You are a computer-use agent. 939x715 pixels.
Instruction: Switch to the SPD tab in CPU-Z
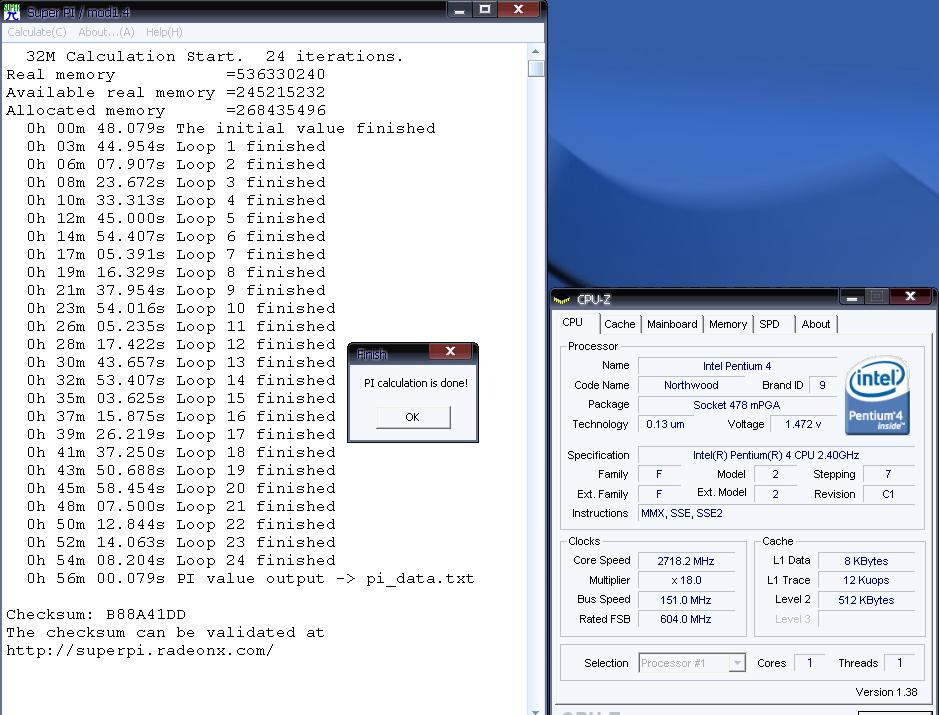(770, 324)
